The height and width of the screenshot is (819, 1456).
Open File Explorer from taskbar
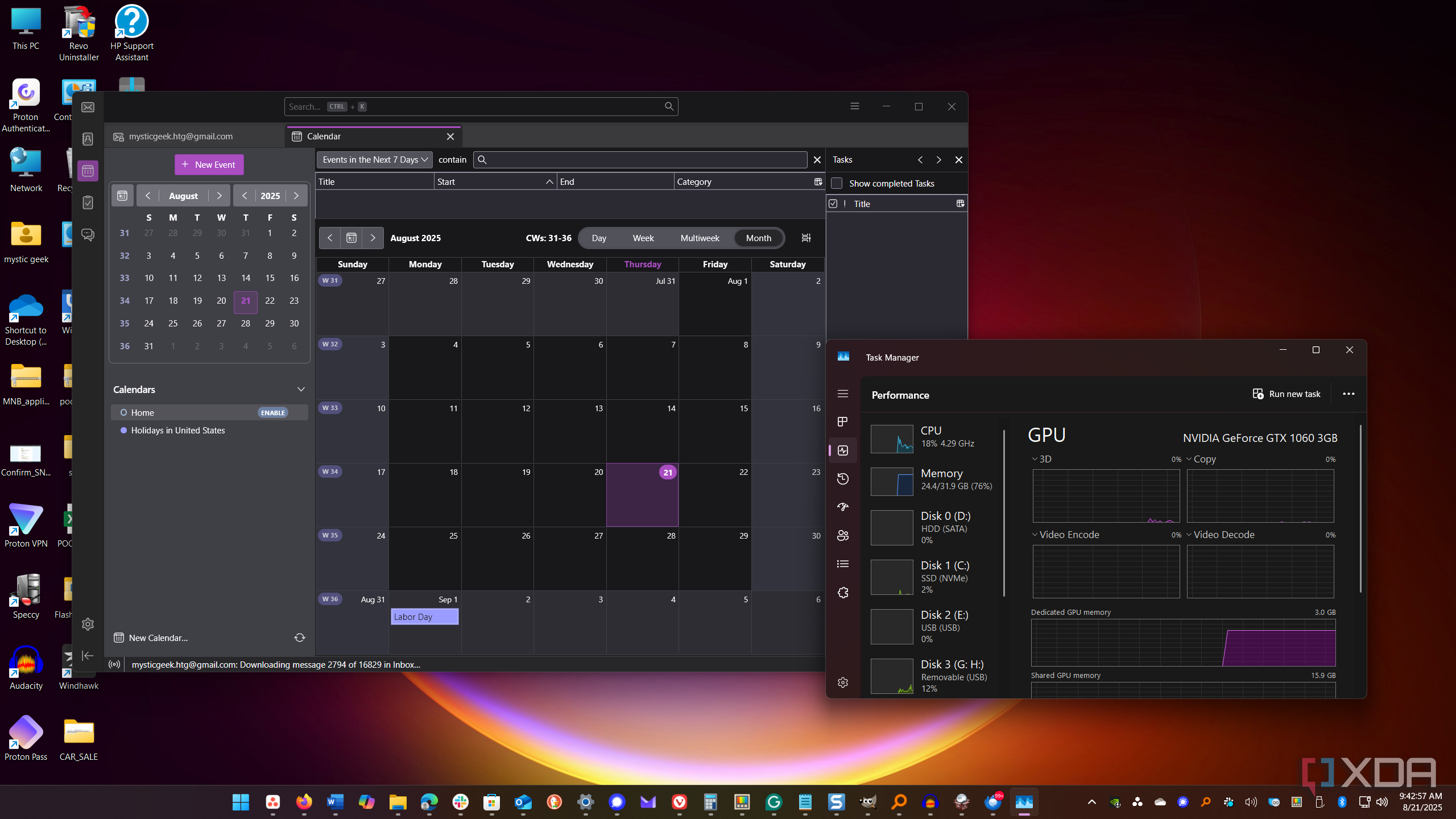click(x=398, y=802)
